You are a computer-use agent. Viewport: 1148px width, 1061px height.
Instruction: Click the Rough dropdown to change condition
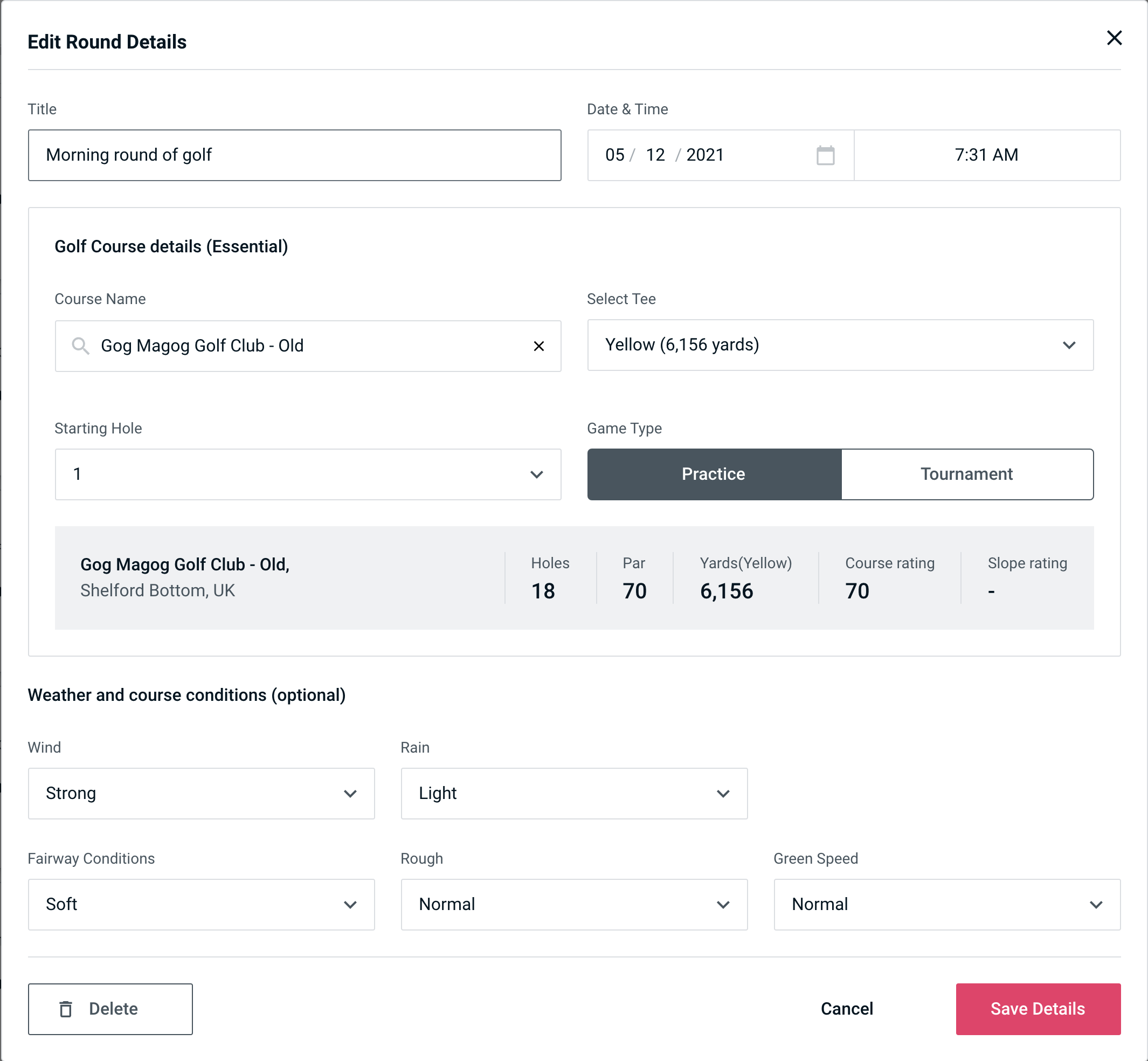[574, 904]
